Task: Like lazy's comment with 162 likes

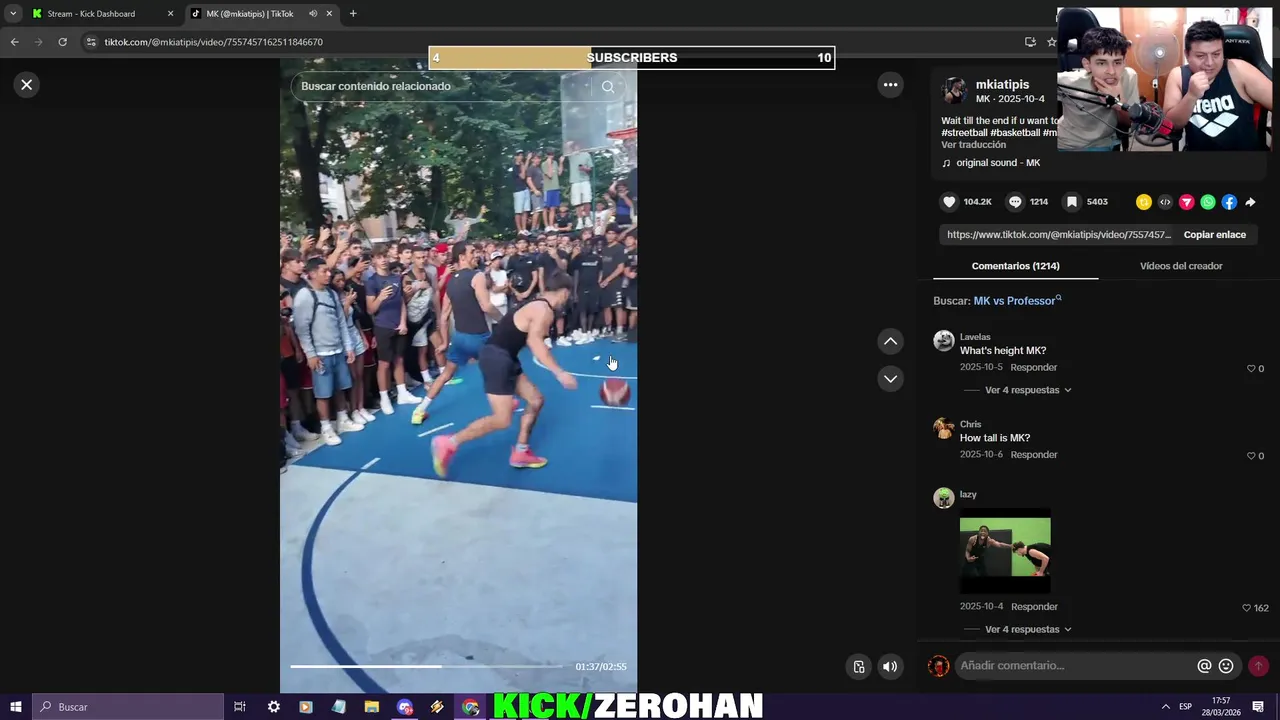Action: 1246,608
